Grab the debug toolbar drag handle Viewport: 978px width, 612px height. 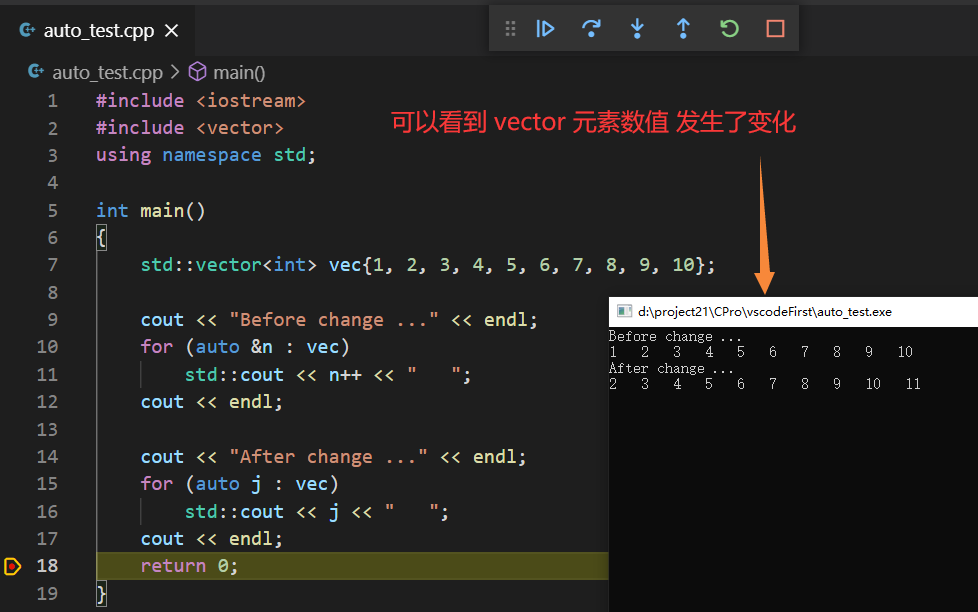pos(510,29)
